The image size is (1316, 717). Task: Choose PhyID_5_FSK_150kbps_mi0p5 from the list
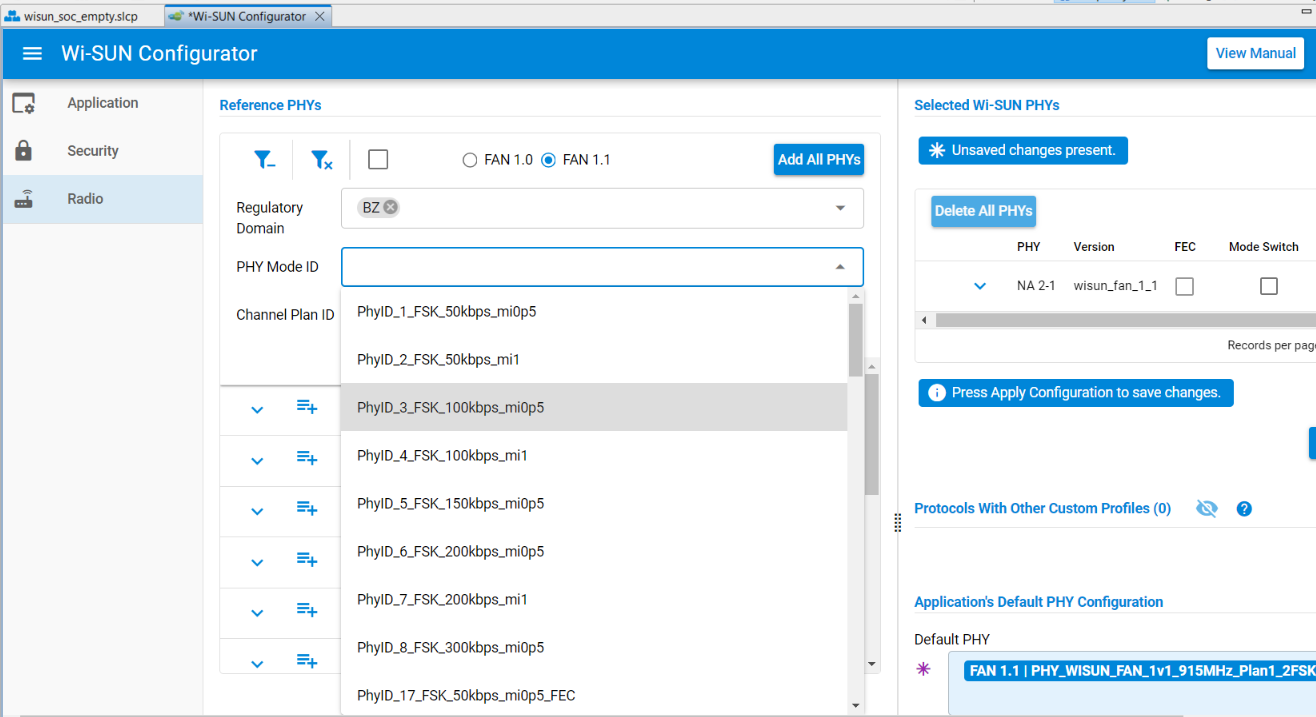450,504
